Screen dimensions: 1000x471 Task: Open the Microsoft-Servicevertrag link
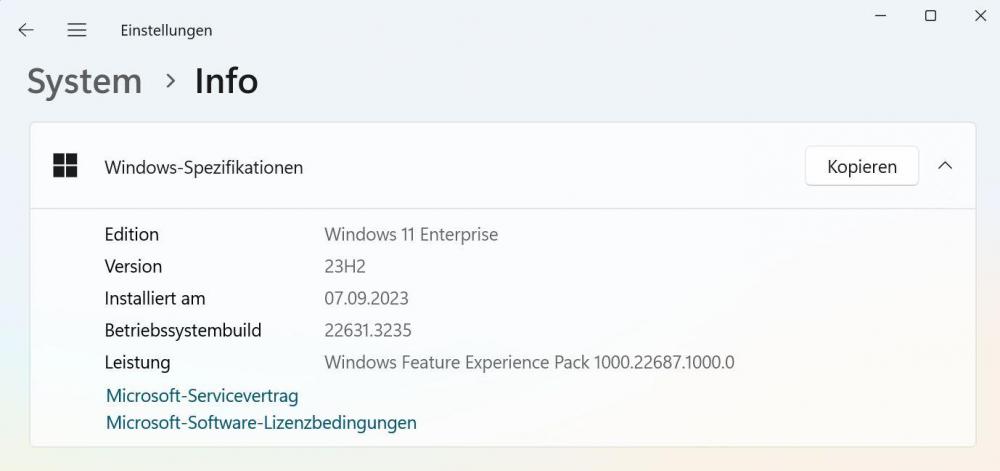[202, 396]
